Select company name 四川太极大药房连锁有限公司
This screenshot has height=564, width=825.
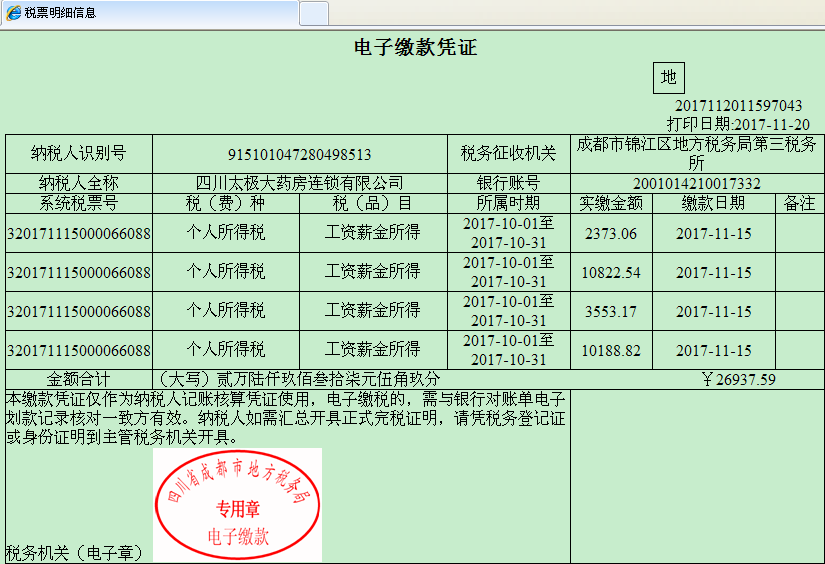point(299,183)
